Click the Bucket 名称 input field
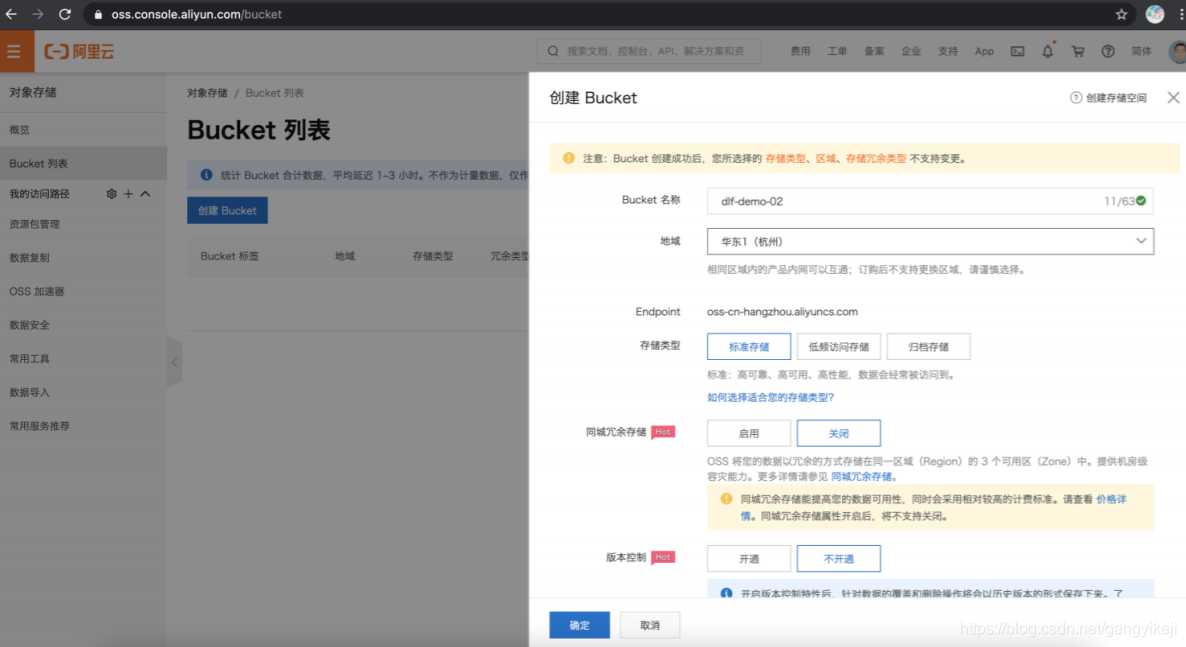1186x647 pixels. click(900, 200)
